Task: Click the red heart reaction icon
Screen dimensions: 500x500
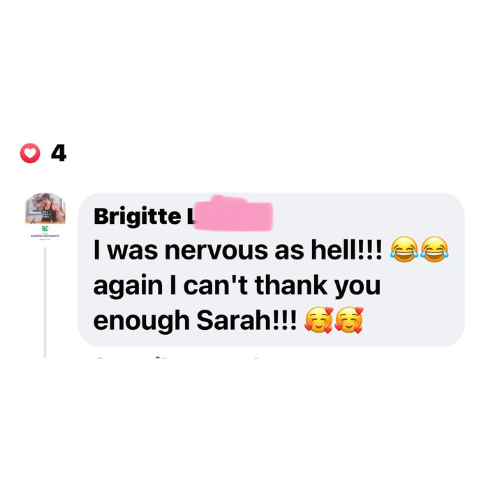Action: click(30, 153)
